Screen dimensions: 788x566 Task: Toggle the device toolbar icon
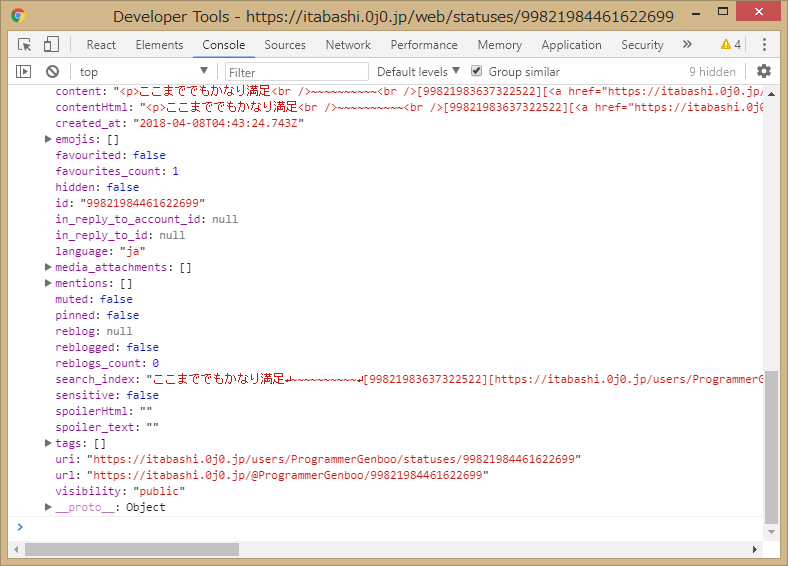51,45
